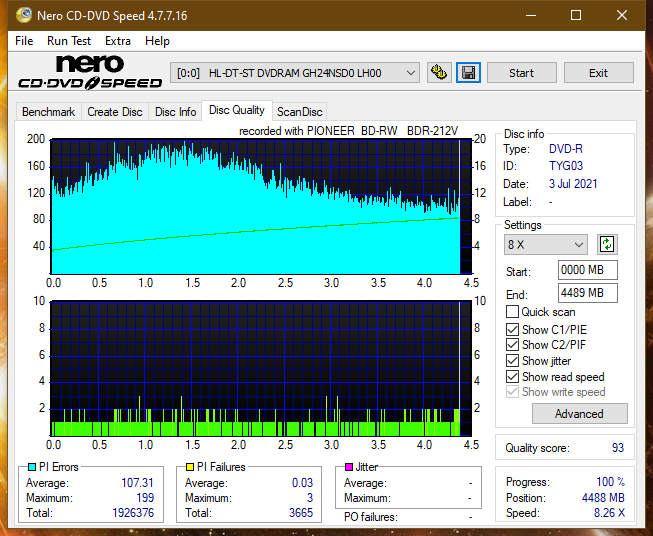This screenshot has width=653, height=536.
Task: Click the PI Failures average 0.03
Action: tap(302, 483)
